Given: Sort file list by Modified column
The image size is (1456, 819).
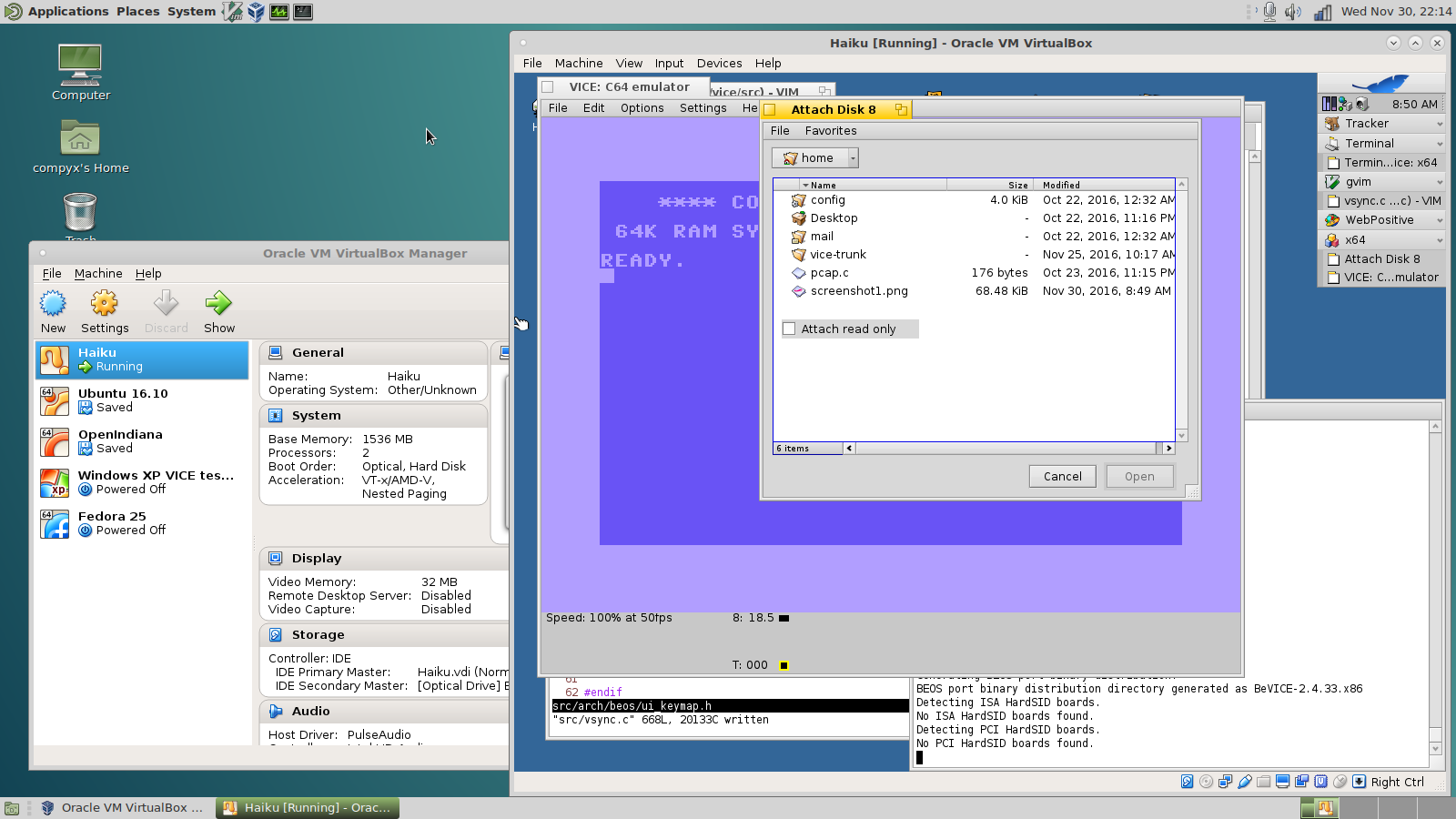Looking at the screenshot, I should coord(1105,185).
